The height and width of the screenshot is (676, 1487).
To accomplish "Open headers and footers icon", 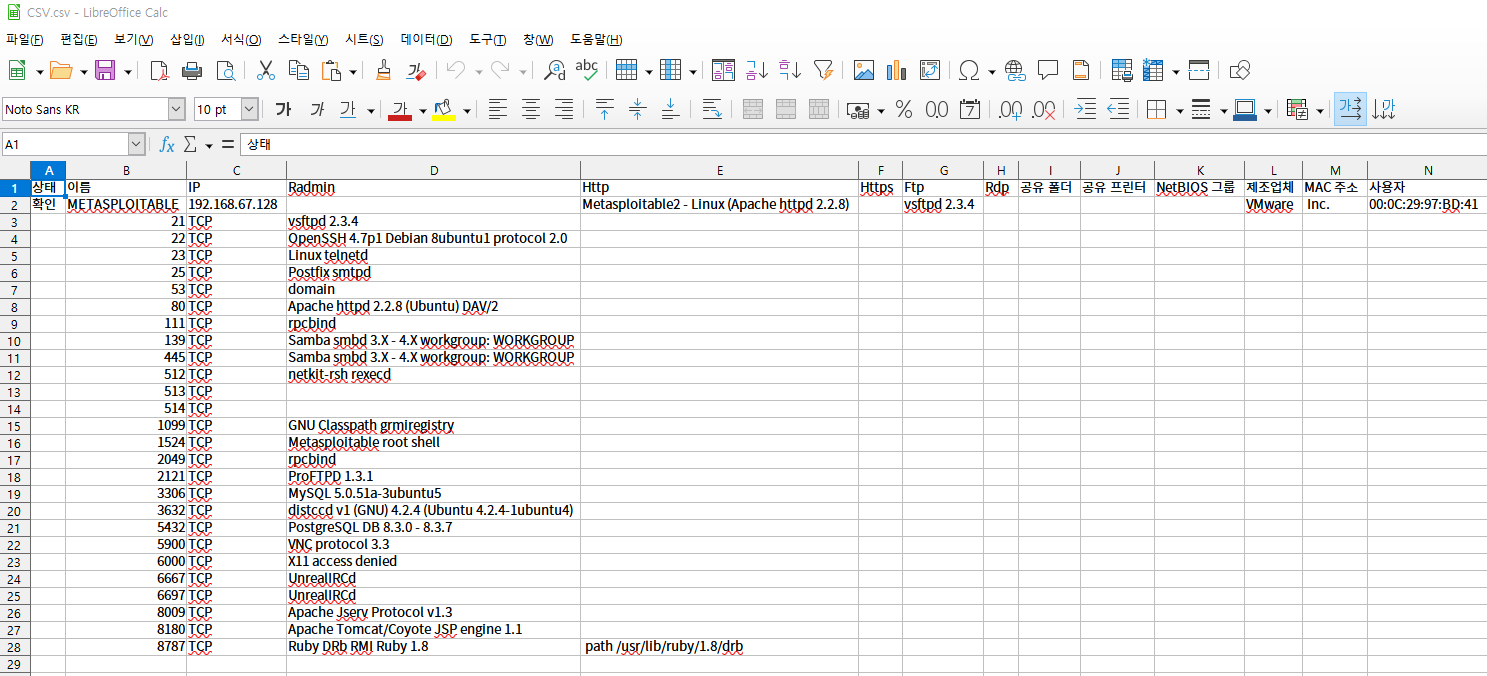I will [x=1081, y=70].
